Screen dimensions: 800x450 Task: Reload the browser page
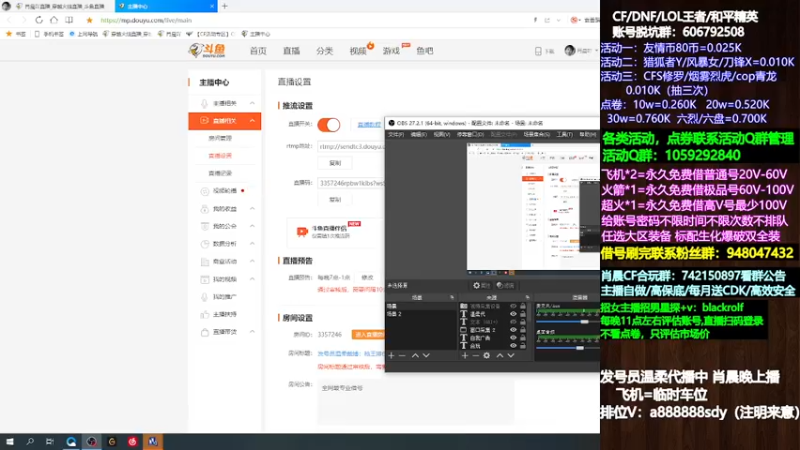pyautogui.click(x=39, y=20)
